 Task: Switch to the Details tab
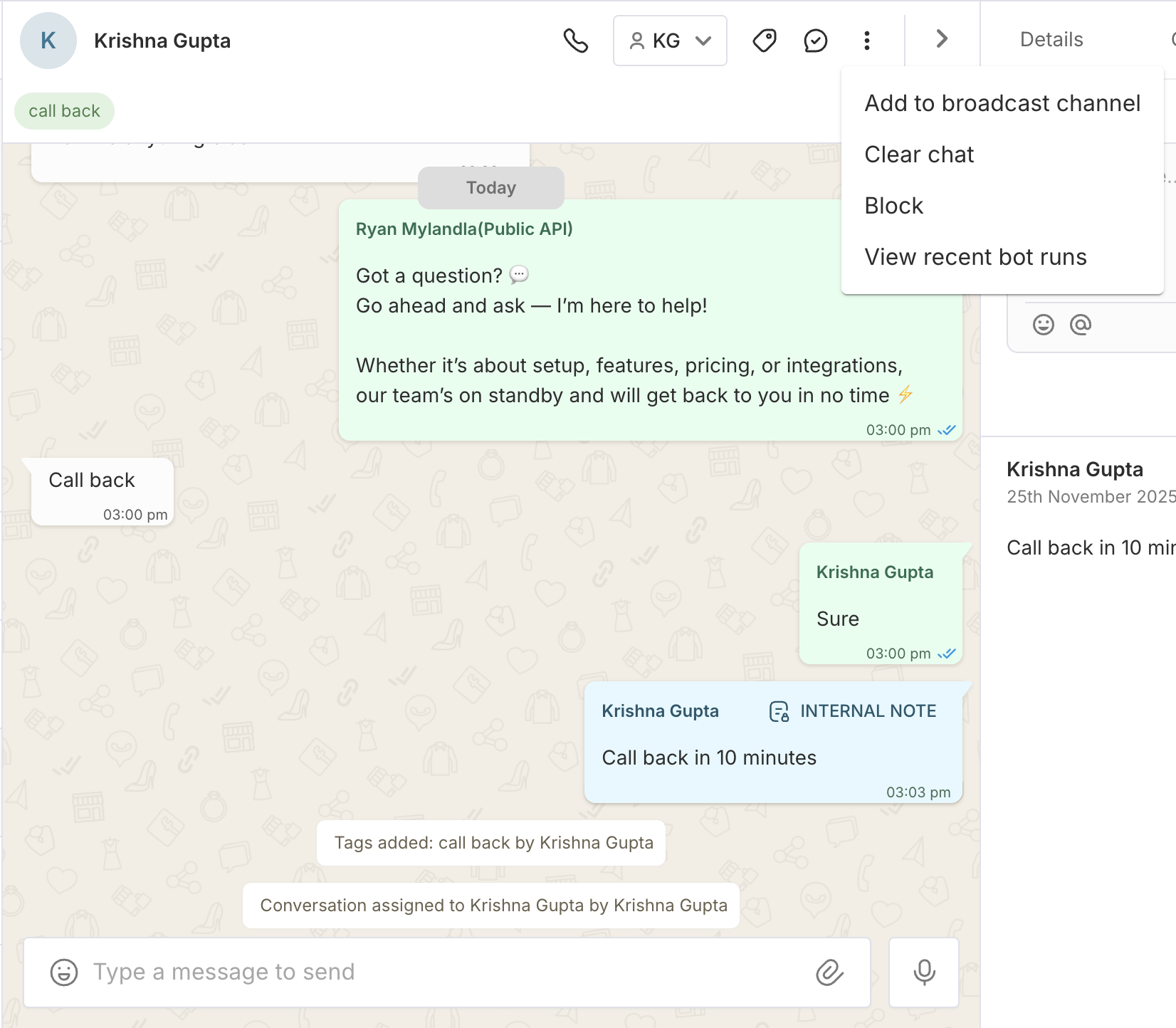1051,40
